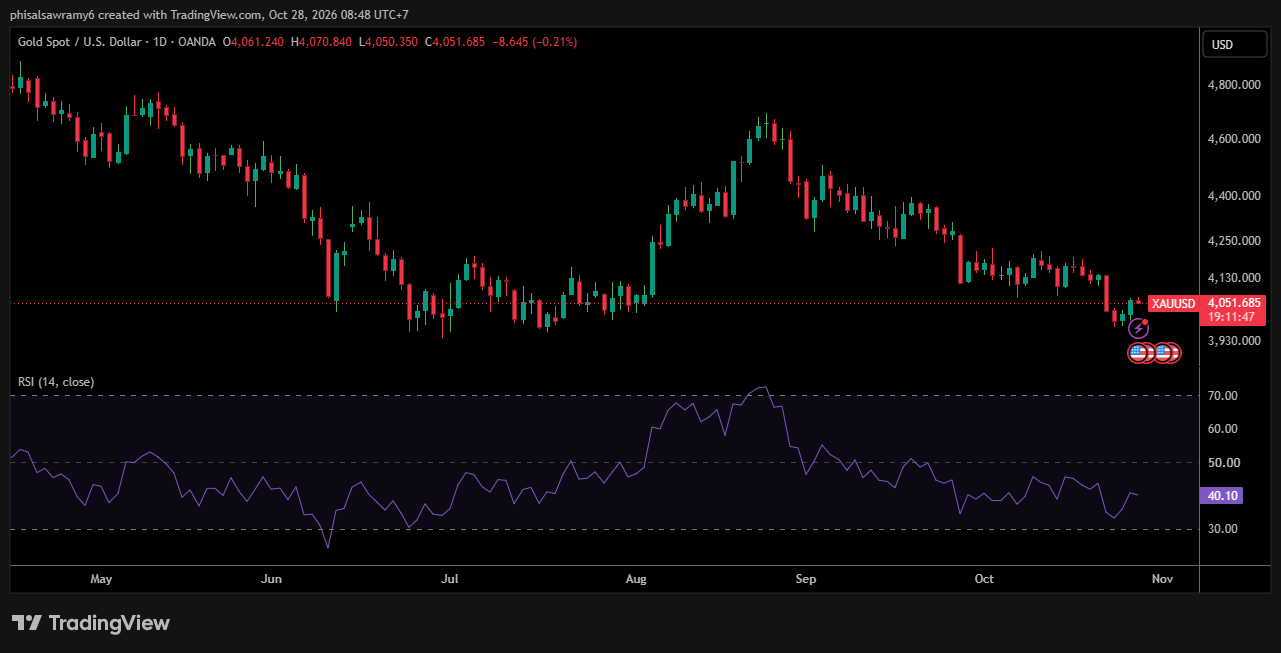
Task: Click the red XAUUSD symbol label on the chart
Action: [1173, 303]
